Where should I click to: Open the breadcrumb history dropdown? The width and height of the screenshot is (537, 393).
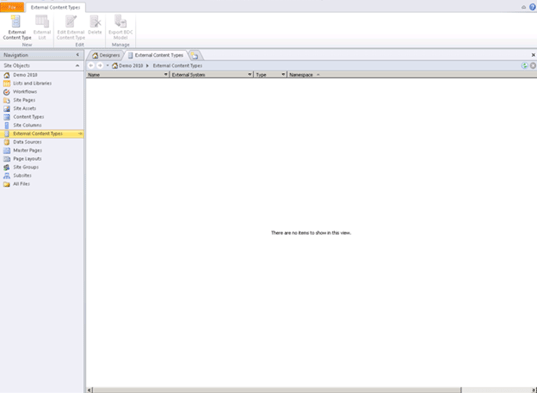coord(108,65)
